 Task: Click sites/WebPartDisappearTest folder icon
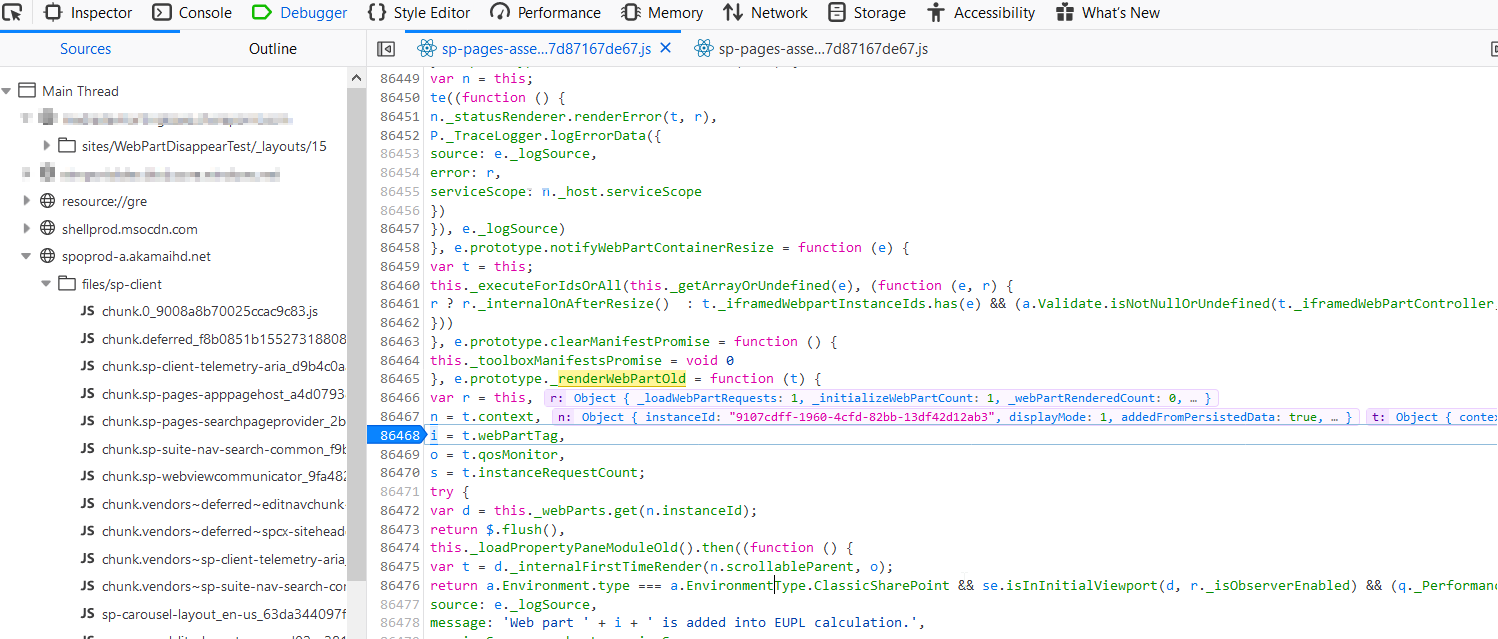coord(67,146)
